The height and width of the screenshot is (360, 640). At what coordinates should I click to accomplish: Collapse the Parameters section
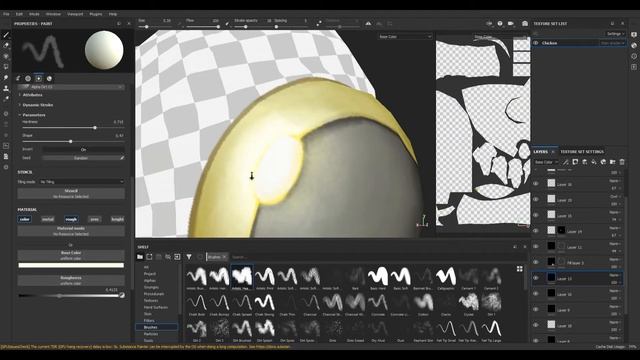[33, 115]
